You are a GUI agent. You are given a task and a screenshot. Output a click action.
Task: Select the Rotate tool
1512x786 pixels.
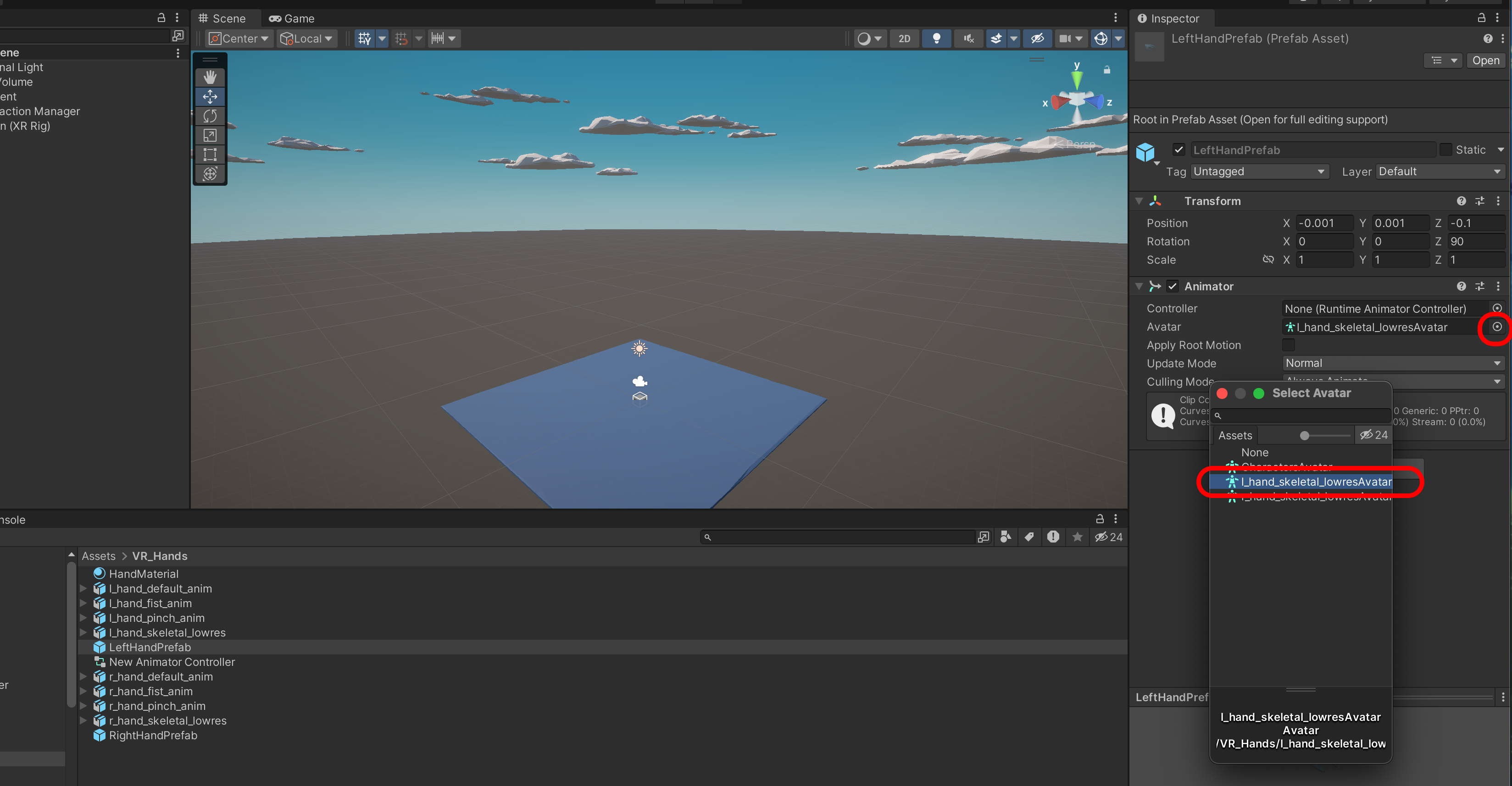point(210,116)
